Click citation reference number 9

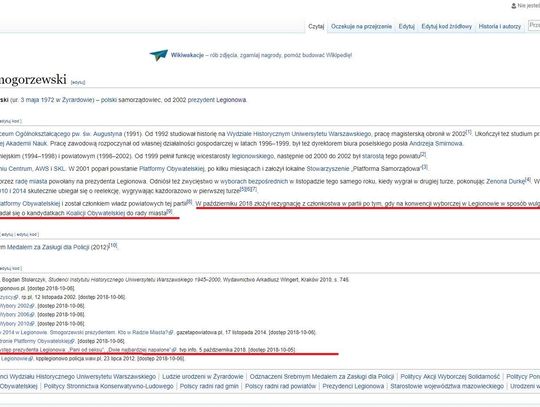(169, 211)
